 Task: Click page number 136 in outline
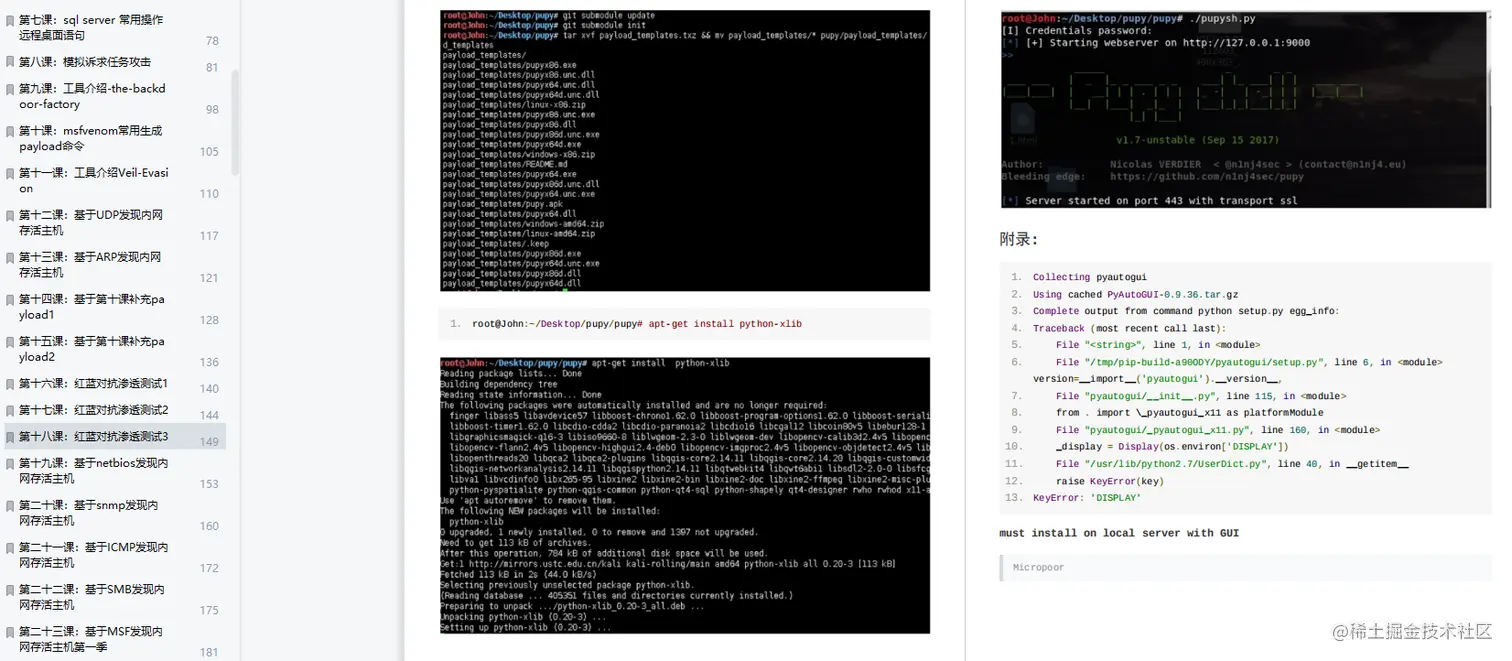pyautogui.click(x=209, y=363)
